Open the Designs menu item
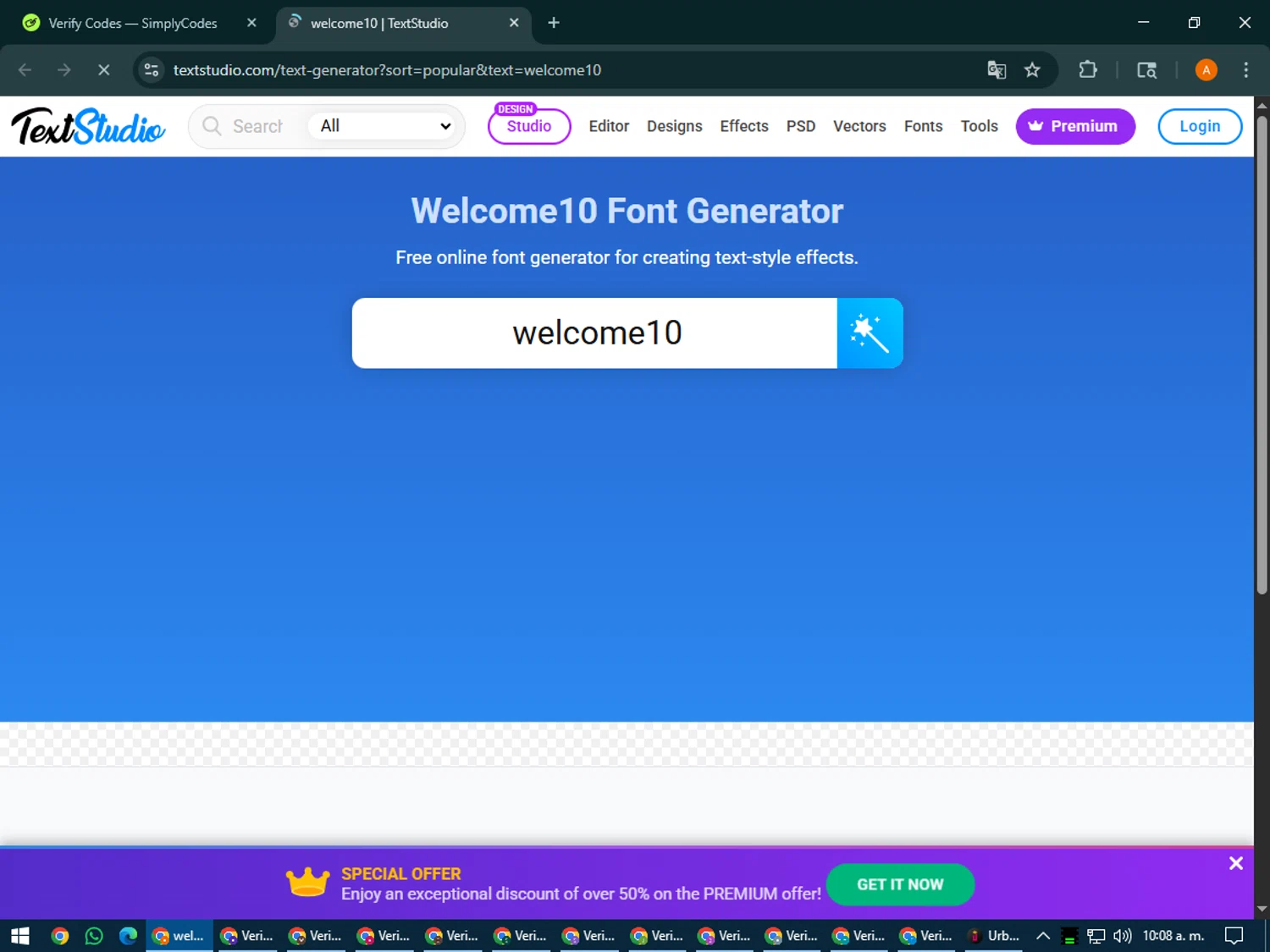Viewport: 1270px width, 952px height. [675, 126]
